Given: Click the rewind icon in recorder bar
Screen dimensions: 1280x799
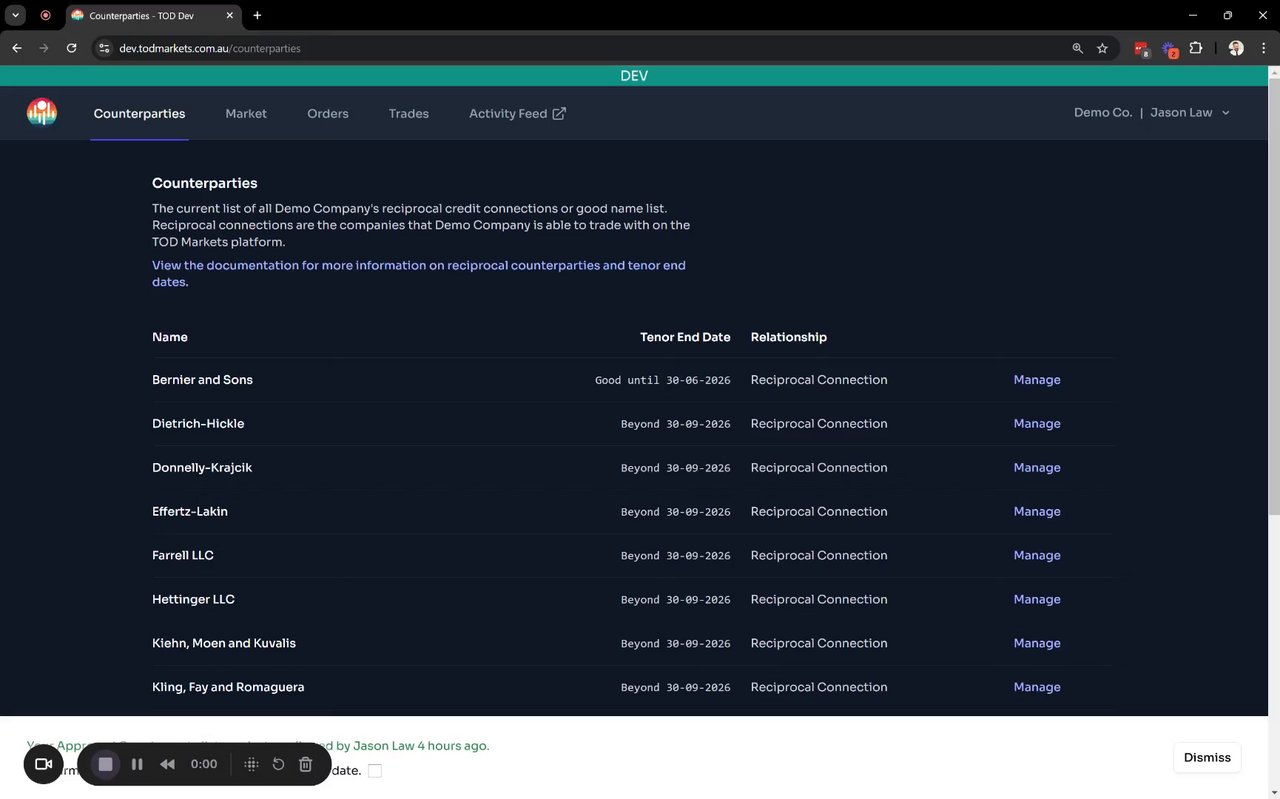Looking at the screenshot, I should coord(167,764).
